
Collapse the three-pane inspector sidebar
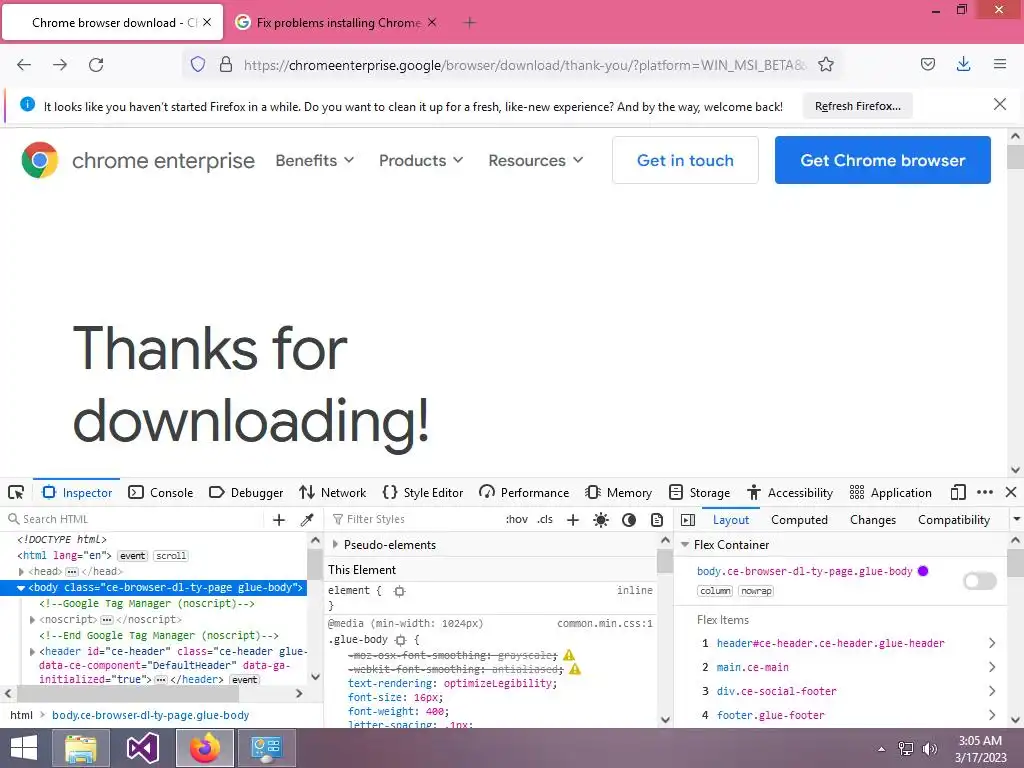(x=688, y=520)
